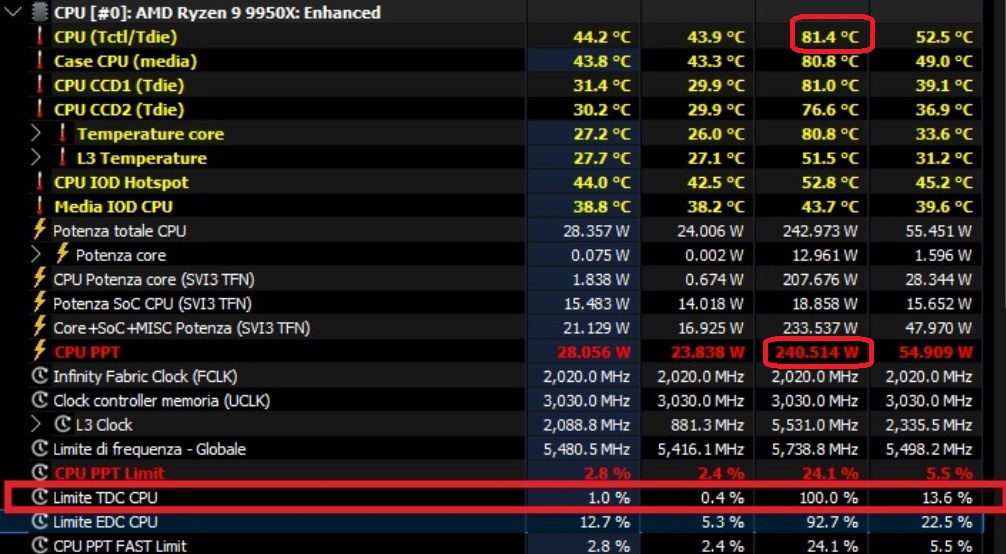Click the 881.3 MHz minimum L3 Clock value
Image resolution: width=1006 pixels, height=554 pixels.
[x=708, y=425]
